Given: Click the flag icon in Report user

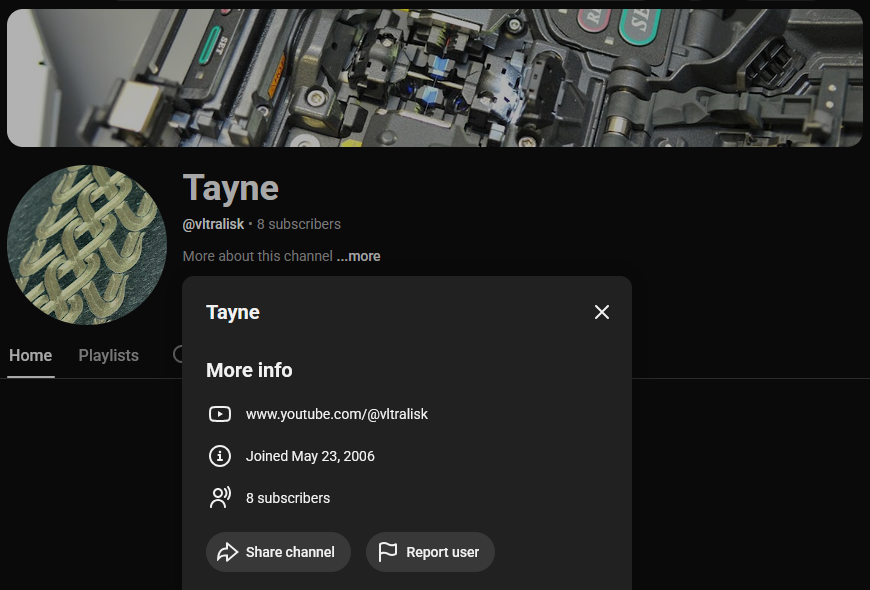Looking at the screenshot, I should coord(387,552).
